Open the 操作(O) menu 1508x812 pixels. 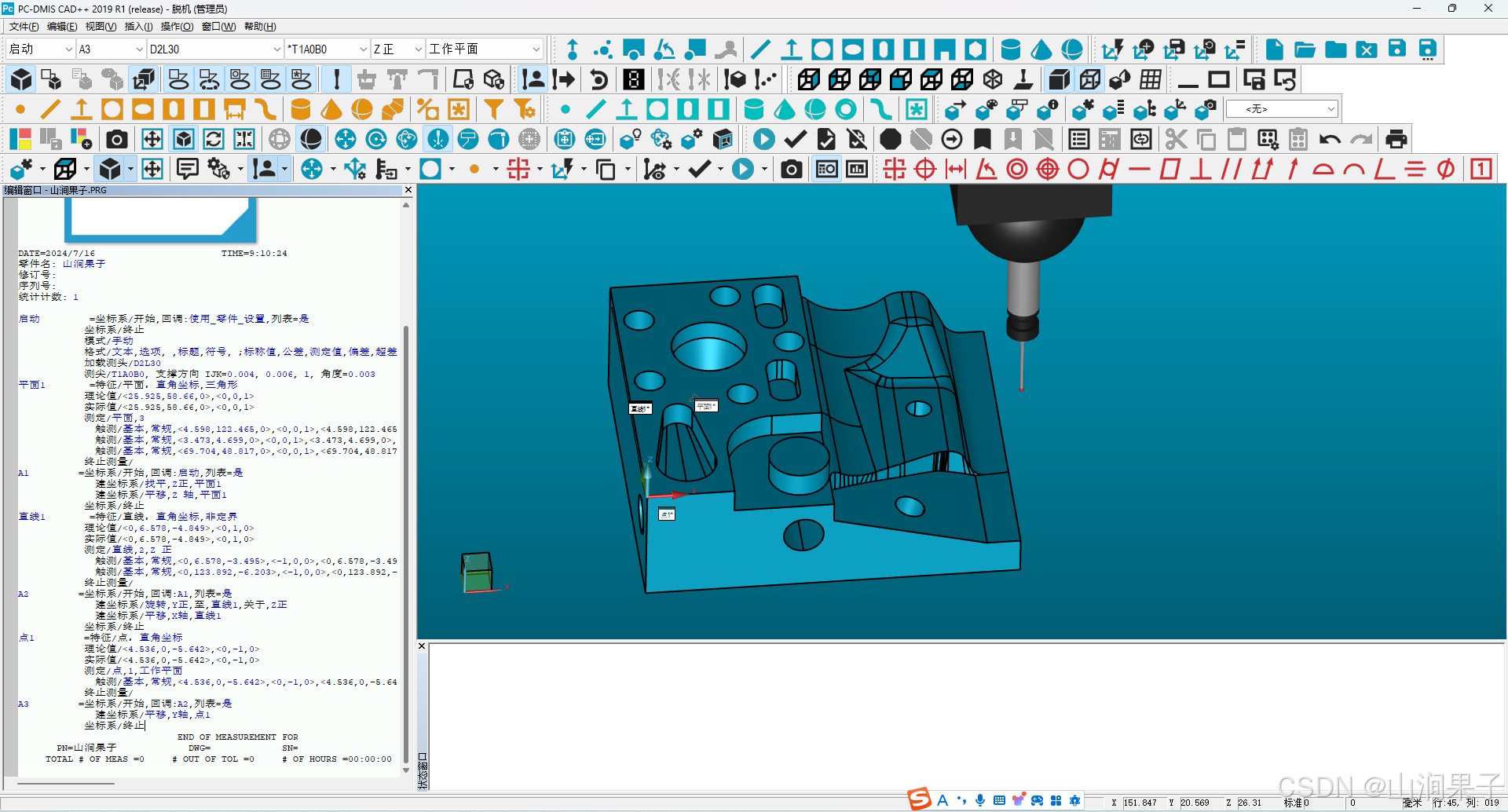tap(177, 27)
